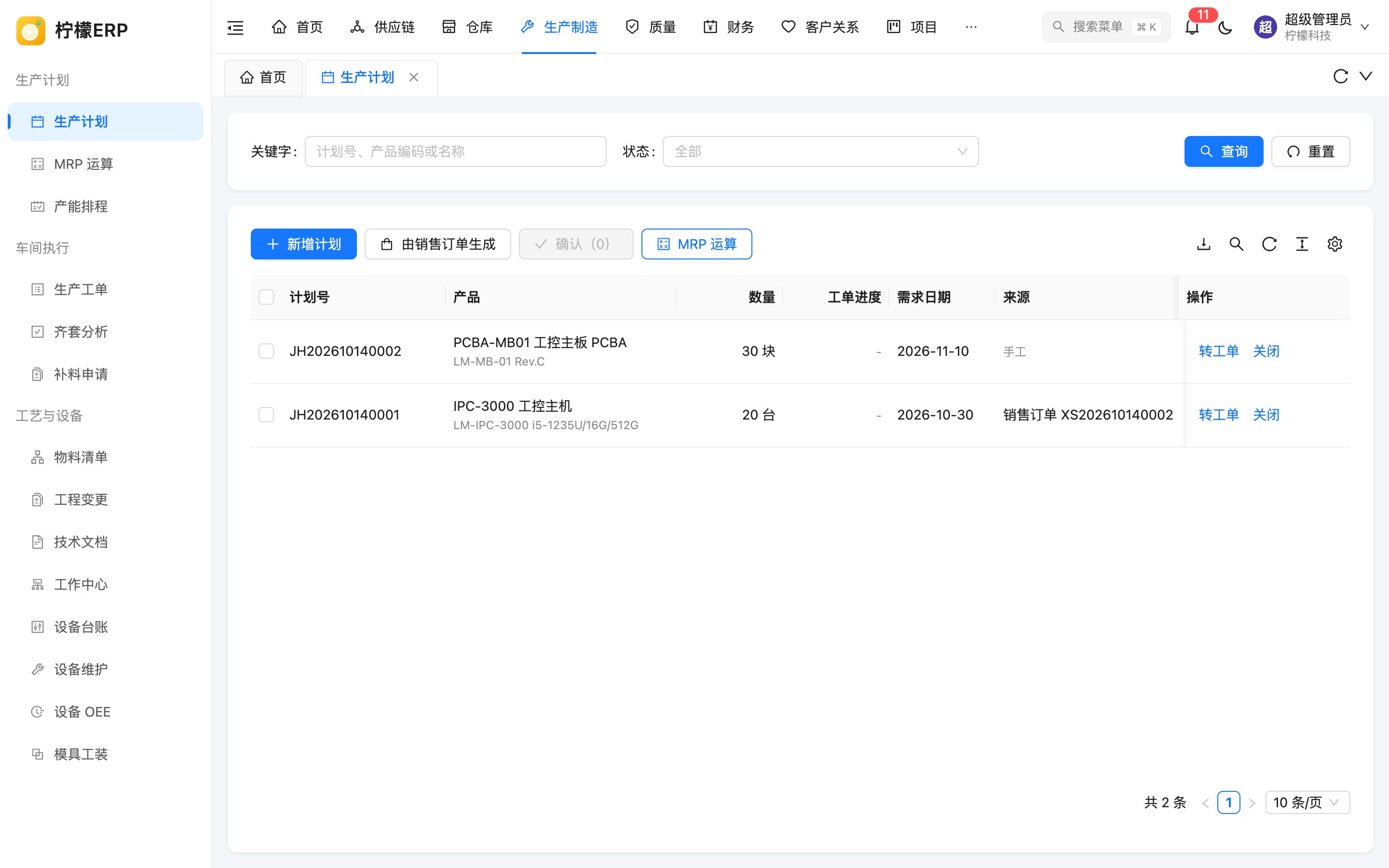Click 转工单 for JH202610140002

pyautogui.click(x=1219, y=351)
